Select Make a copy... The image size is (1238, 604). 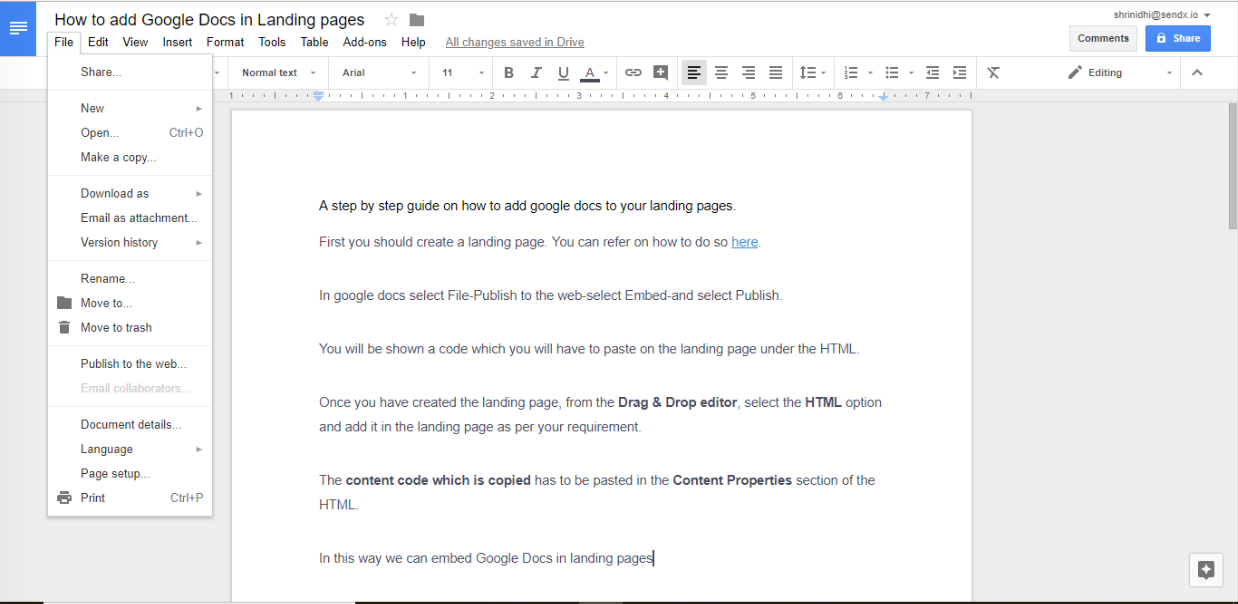click(130, 157)
